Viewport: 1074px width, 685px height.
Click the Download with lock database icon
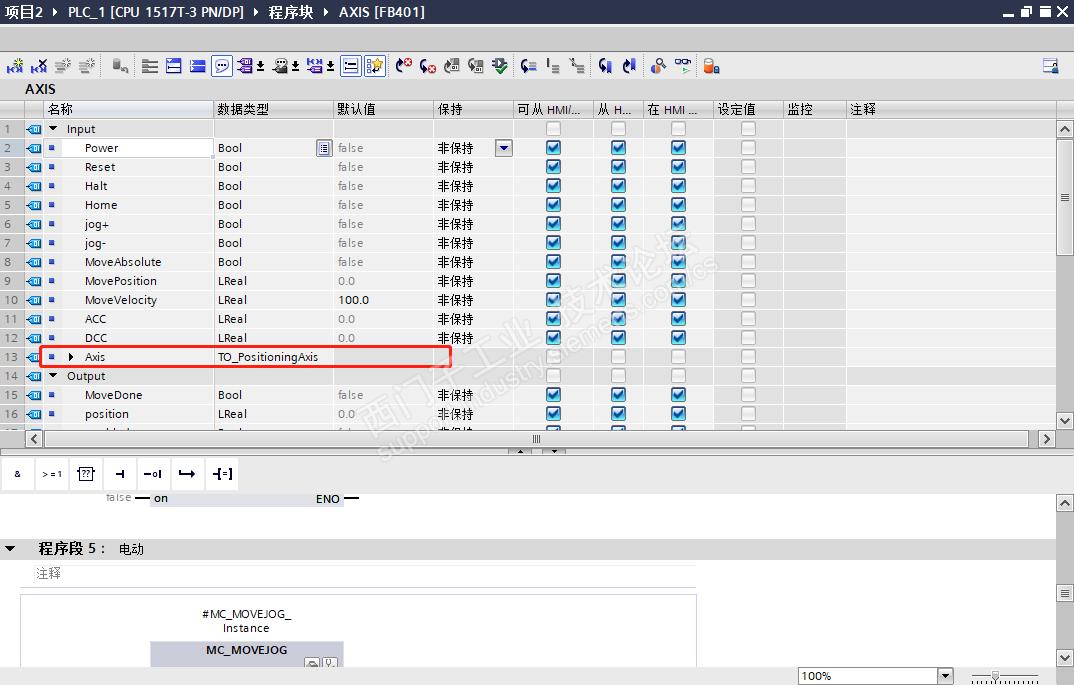(x=711, y=66)
